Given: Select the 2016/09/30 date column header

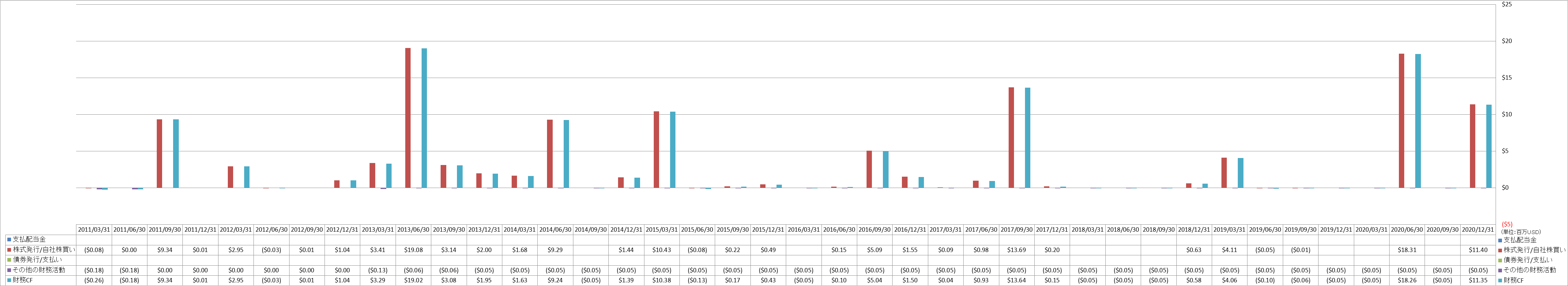Looking at the screenshot, I should 875,230.
